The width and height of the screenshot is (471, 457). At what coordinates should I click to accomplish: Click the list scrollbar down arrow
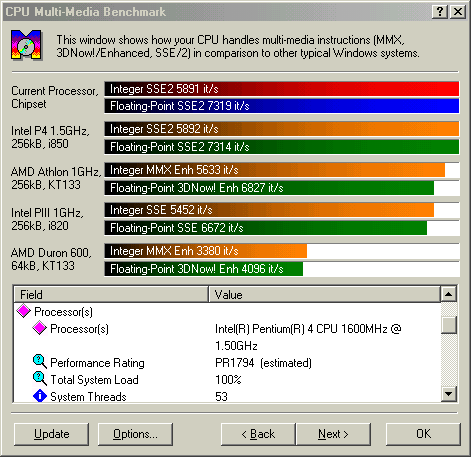449,394
